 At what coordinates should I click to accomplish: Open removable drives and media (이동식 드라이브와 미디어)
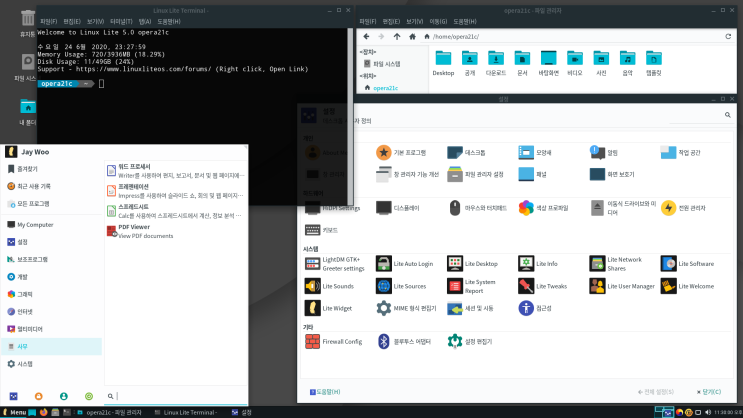tap(623, 208)
